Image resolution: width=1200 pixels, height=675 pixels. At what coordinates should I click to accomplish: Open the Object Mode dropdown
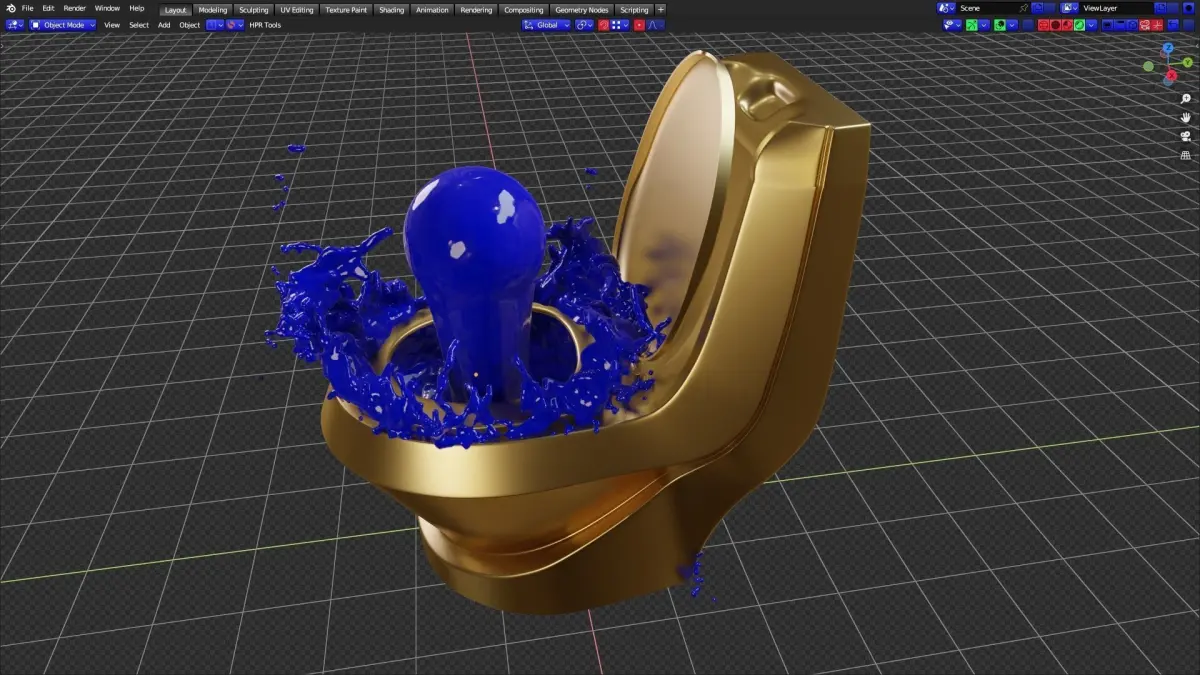click(x=63, y=25)
